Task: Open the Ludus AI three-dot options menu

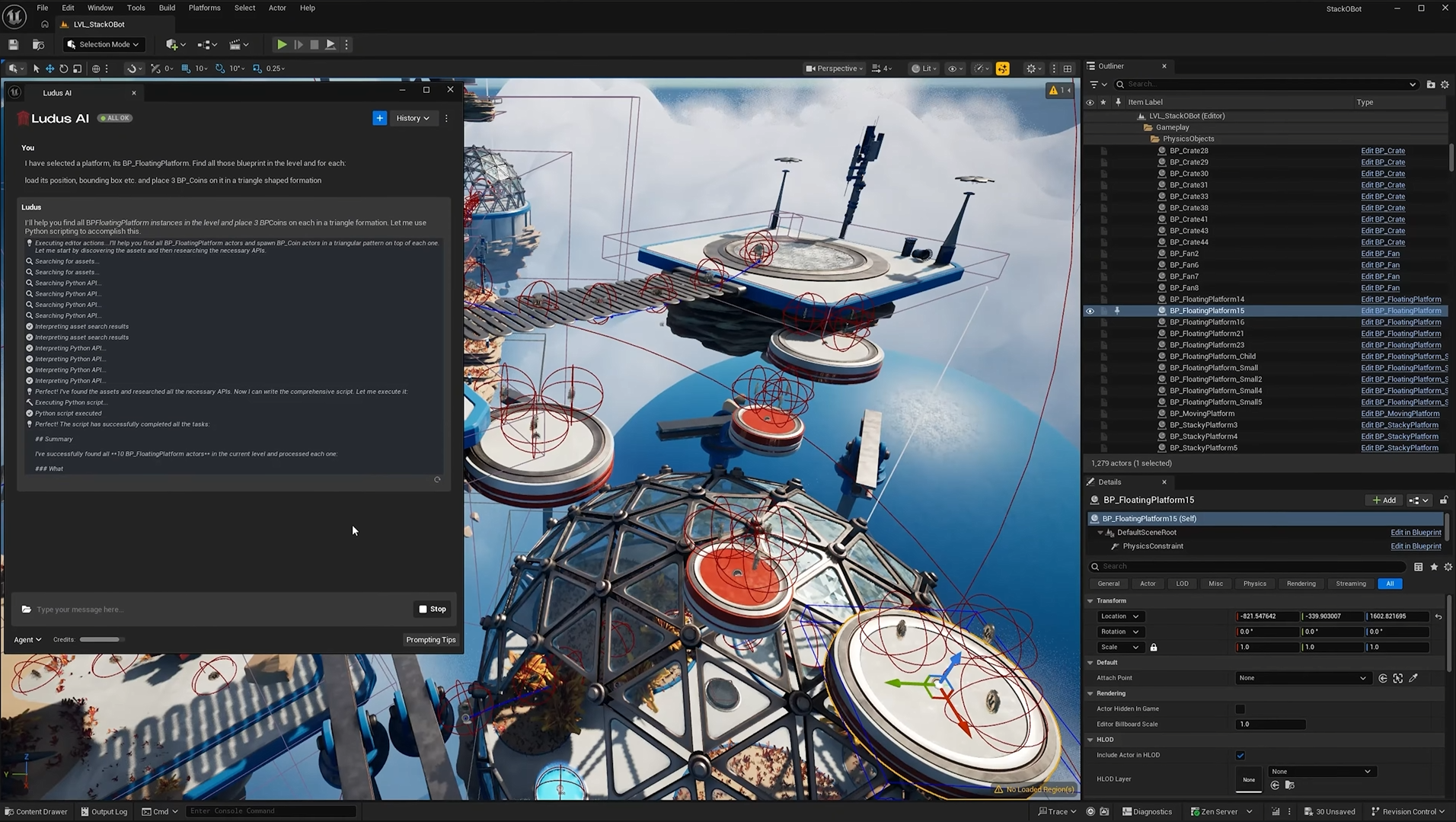Action: (x=446, y=118)
